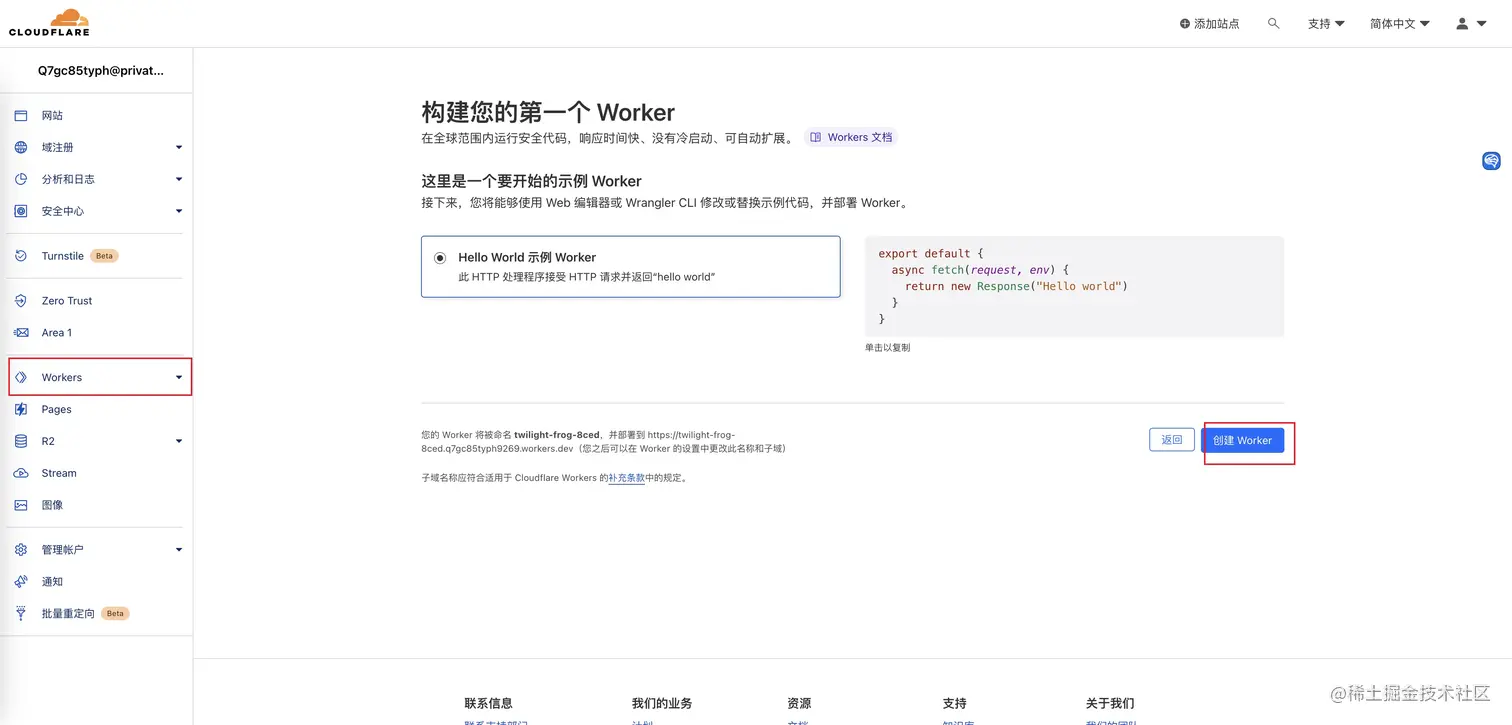Screen dimensions: 1512x725
Task: Open the Workers 文档 link
Action: click(x=851, y=137)
